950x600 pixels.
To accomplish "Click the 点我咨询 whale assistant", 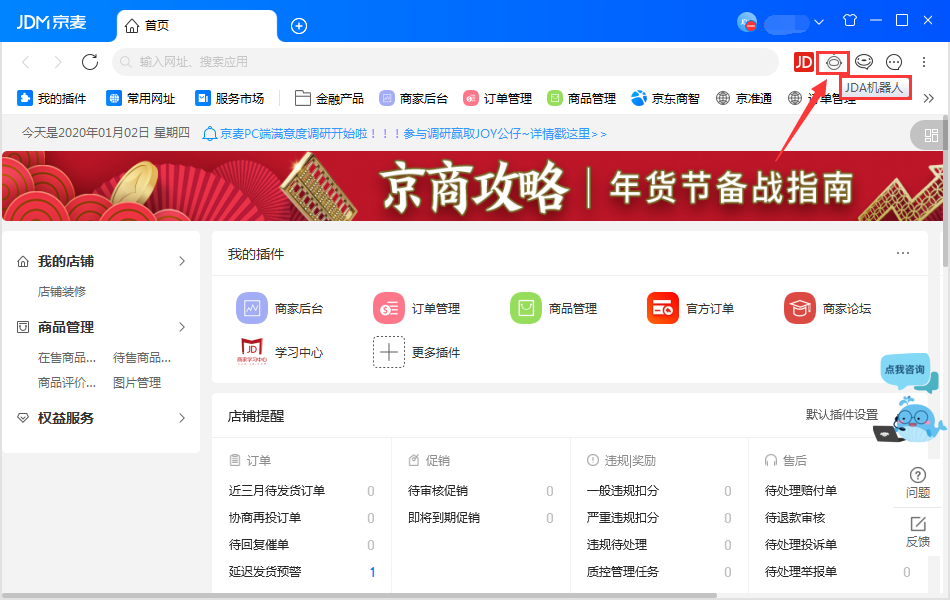I will point(909,399).
